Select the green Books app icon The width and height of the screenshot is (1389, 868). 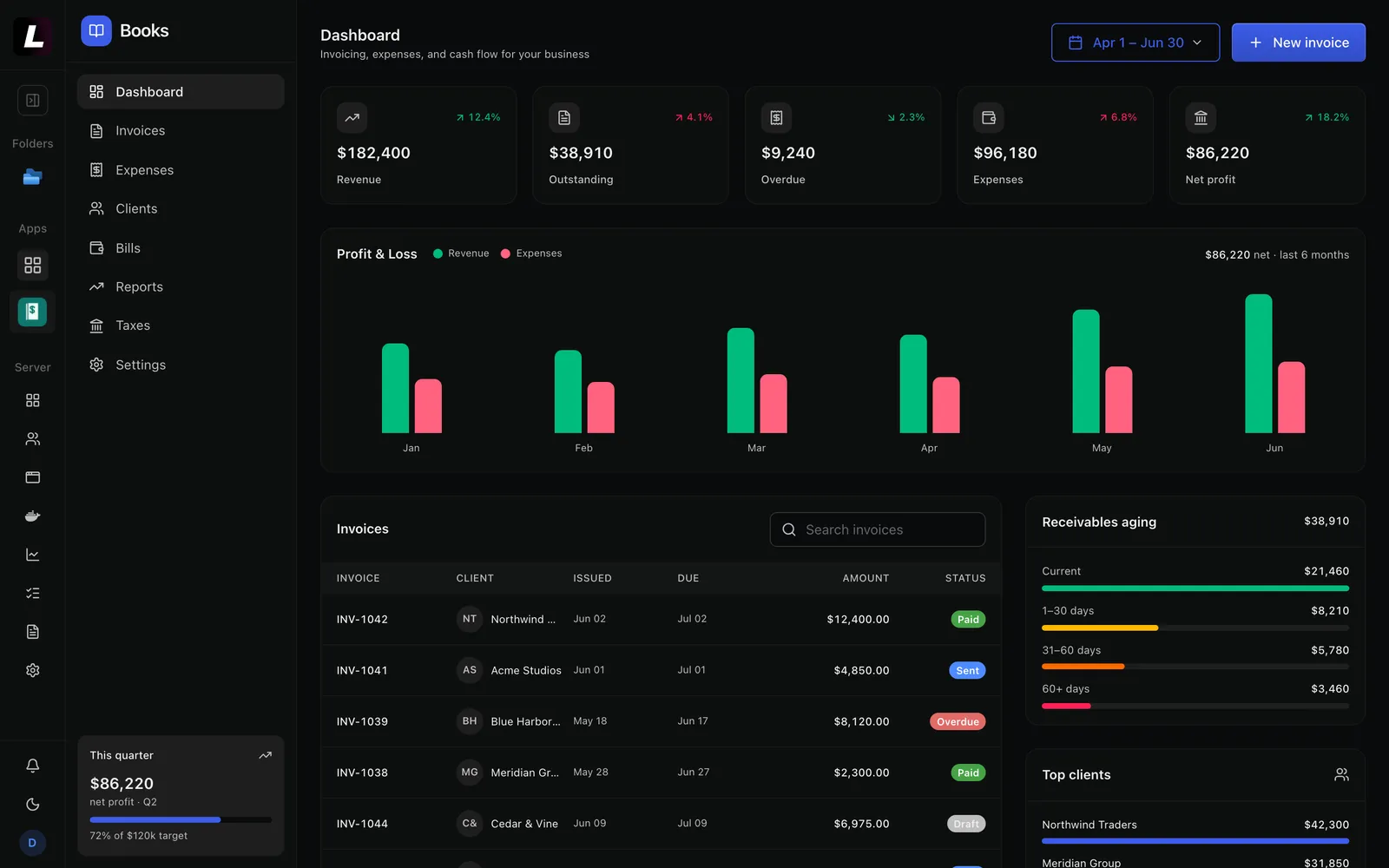(32, 312)
